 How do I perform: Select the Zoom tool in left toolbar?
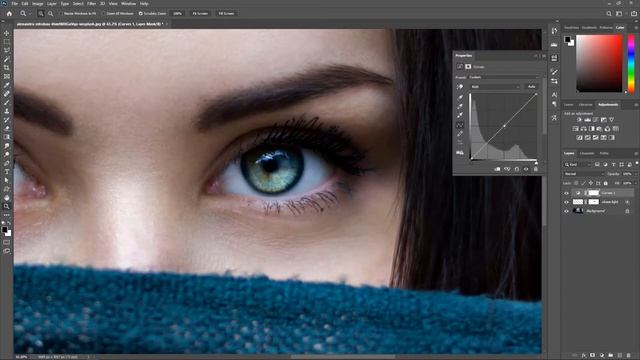(x=7, y=206)
